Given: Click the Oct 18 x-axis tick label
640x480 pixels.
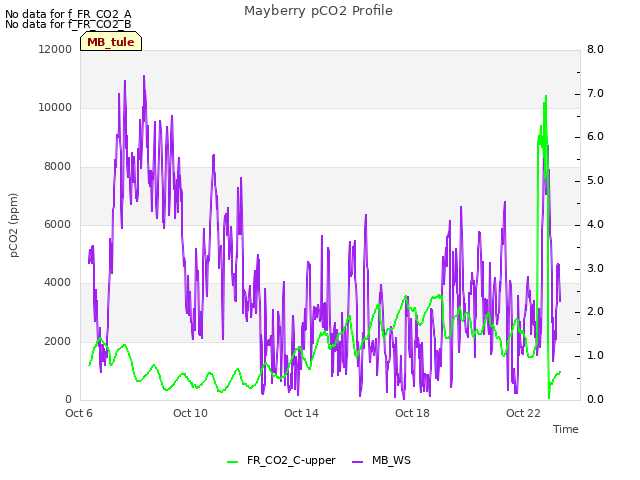Looking at the screenshot, I should click(412, 413).
